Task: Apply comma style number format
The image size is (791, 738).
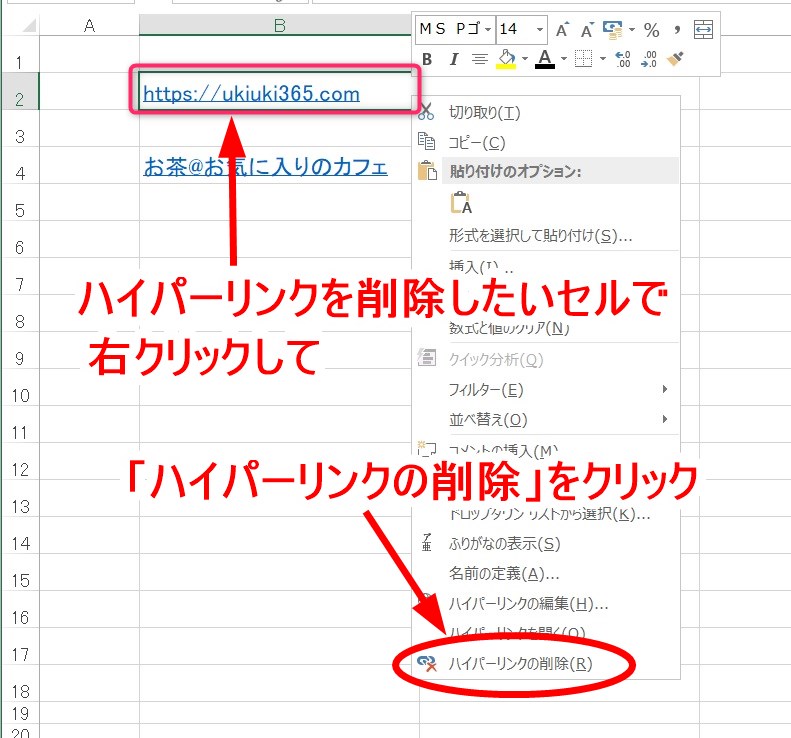Action: click(677, 30)
